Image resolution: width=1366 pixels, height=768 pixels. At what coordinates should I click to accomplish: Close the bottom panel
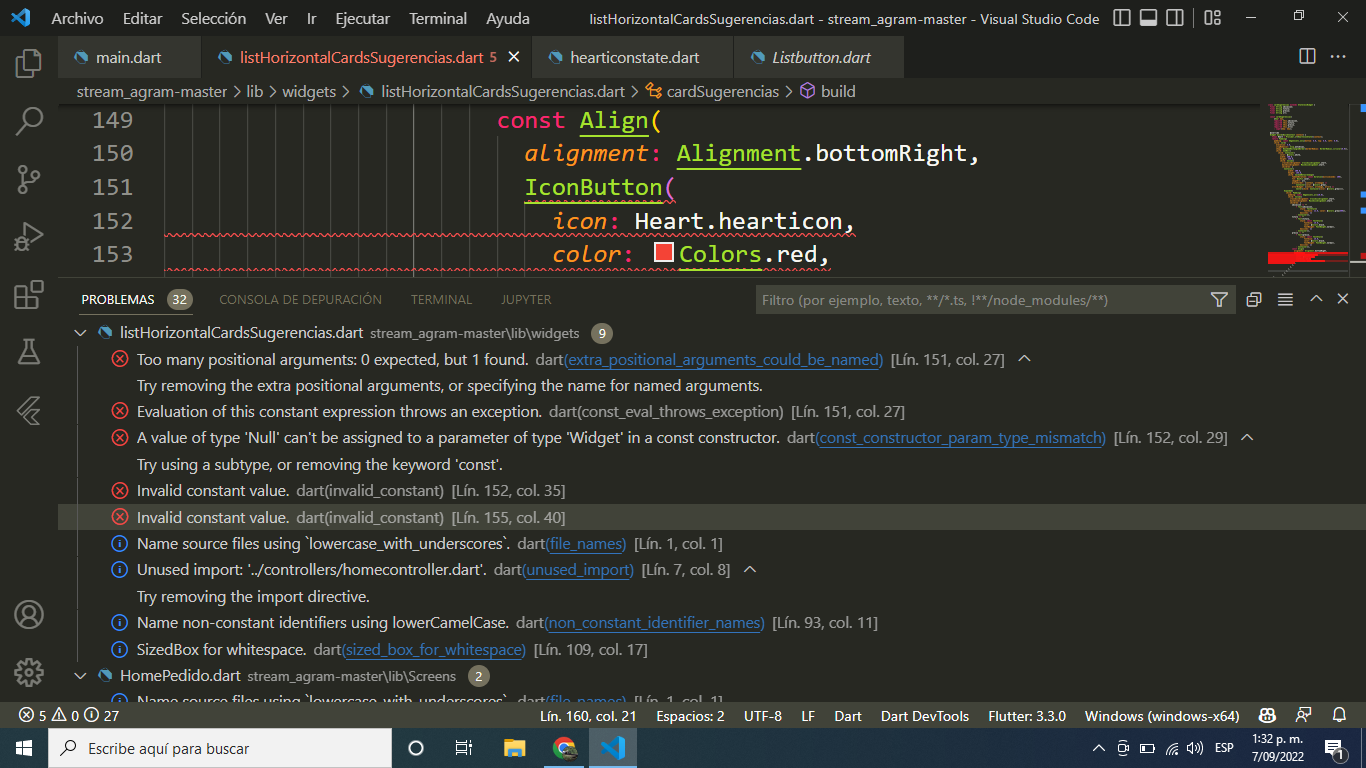(1343, 299)
